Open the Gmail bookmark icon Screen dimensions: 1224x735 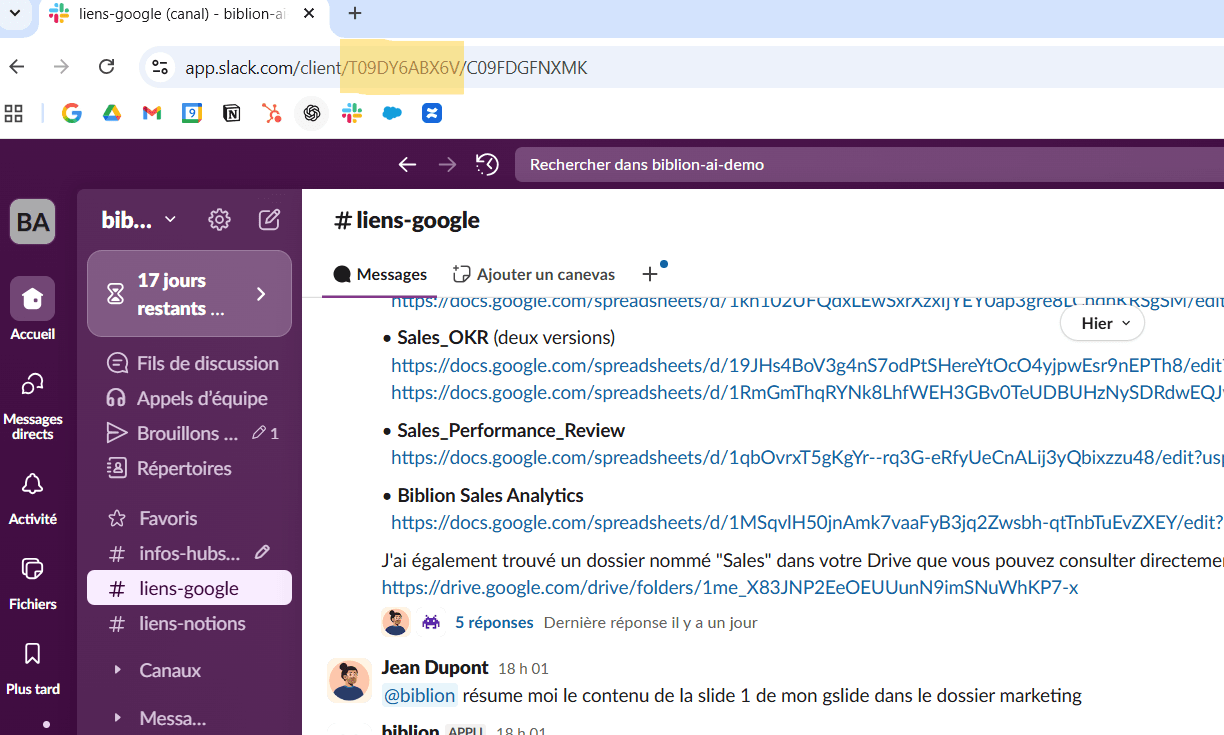[152, 114]
